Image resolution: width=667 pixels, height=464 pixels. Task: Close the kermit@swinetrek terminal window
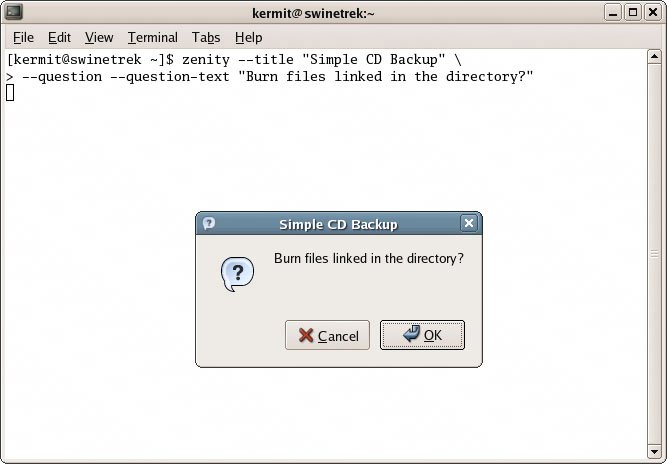(x=651, y=13)
